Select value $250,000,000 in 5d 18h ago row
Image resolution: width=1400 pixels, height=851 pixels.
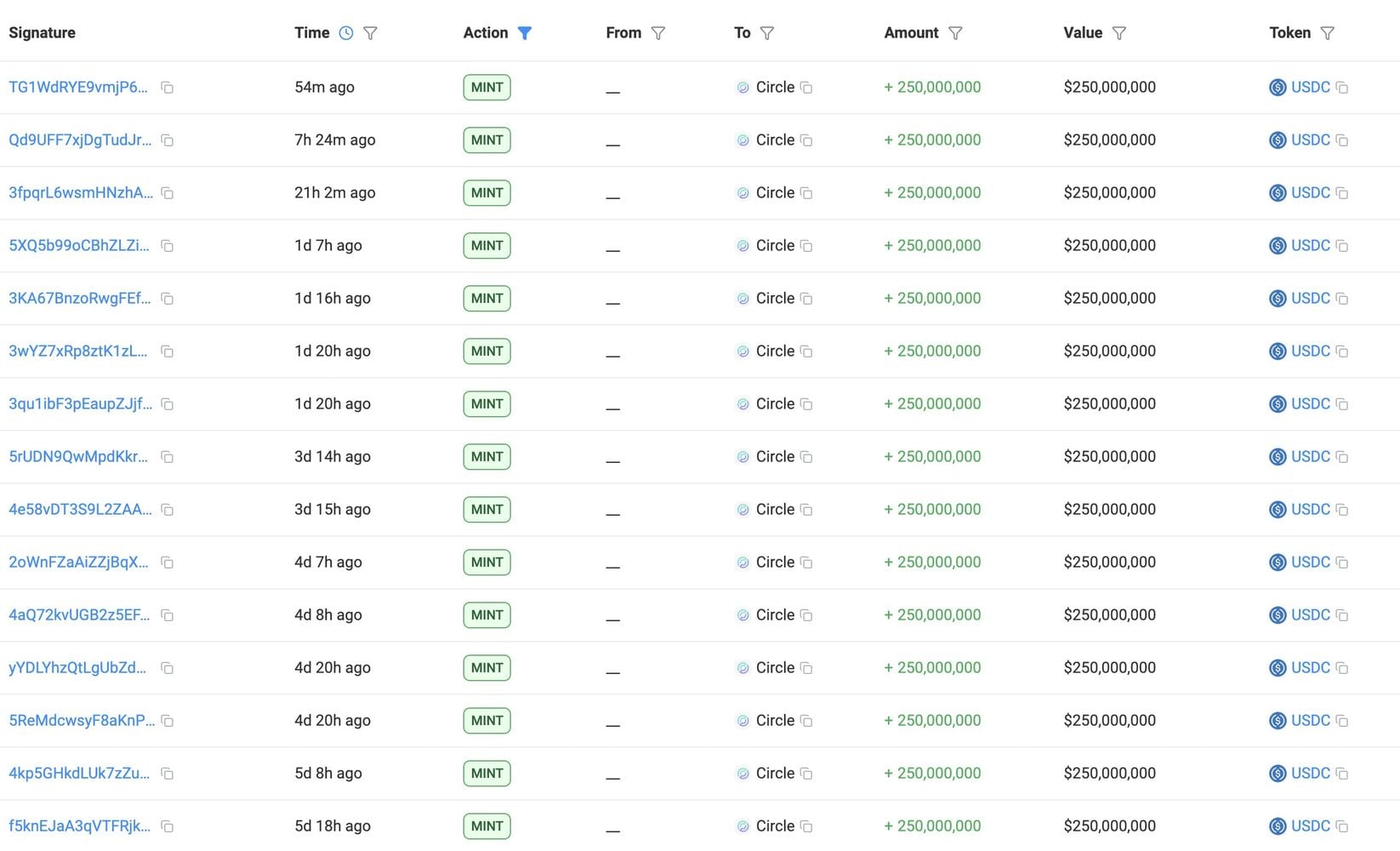1109,825
